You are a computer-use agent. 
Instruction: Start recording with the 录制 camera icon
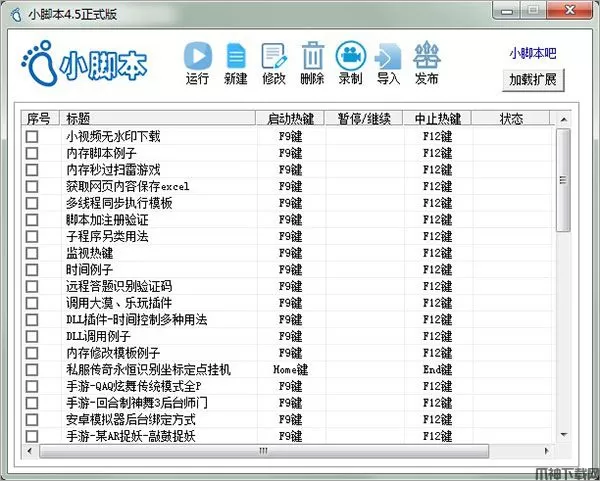coord(351,63)
